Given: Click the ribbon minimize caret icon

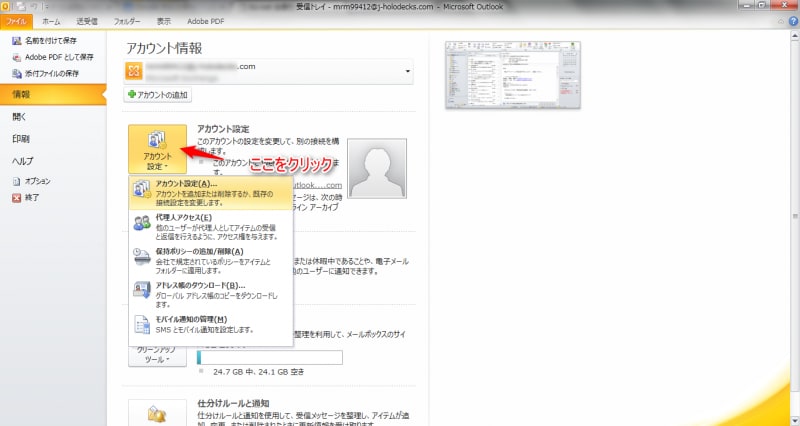Looking at the screenshot, I should (x=781, y=21).
